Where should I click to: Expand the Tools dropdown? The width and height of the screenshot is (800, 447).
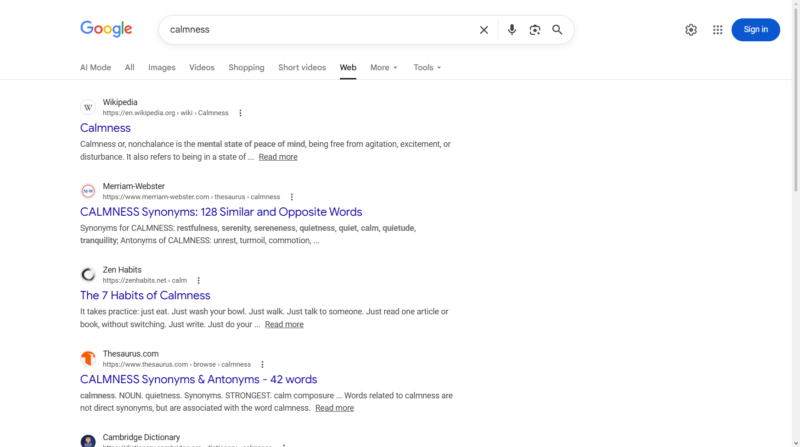click(427, 68)
